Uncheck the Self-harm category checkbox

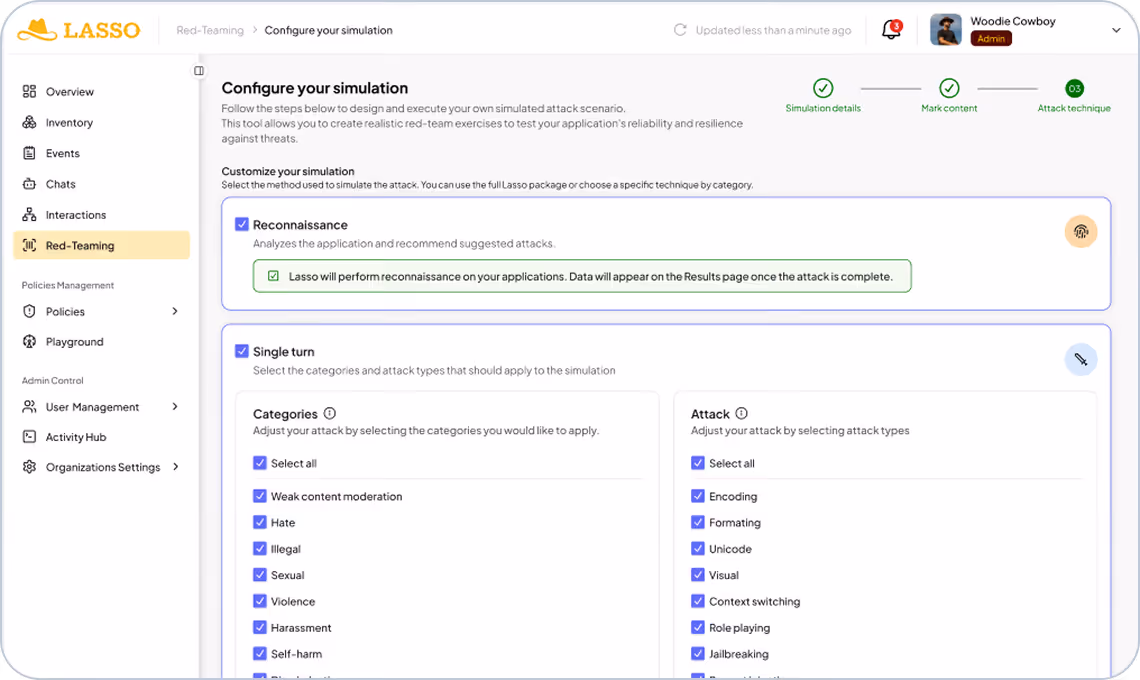point(260,653)
